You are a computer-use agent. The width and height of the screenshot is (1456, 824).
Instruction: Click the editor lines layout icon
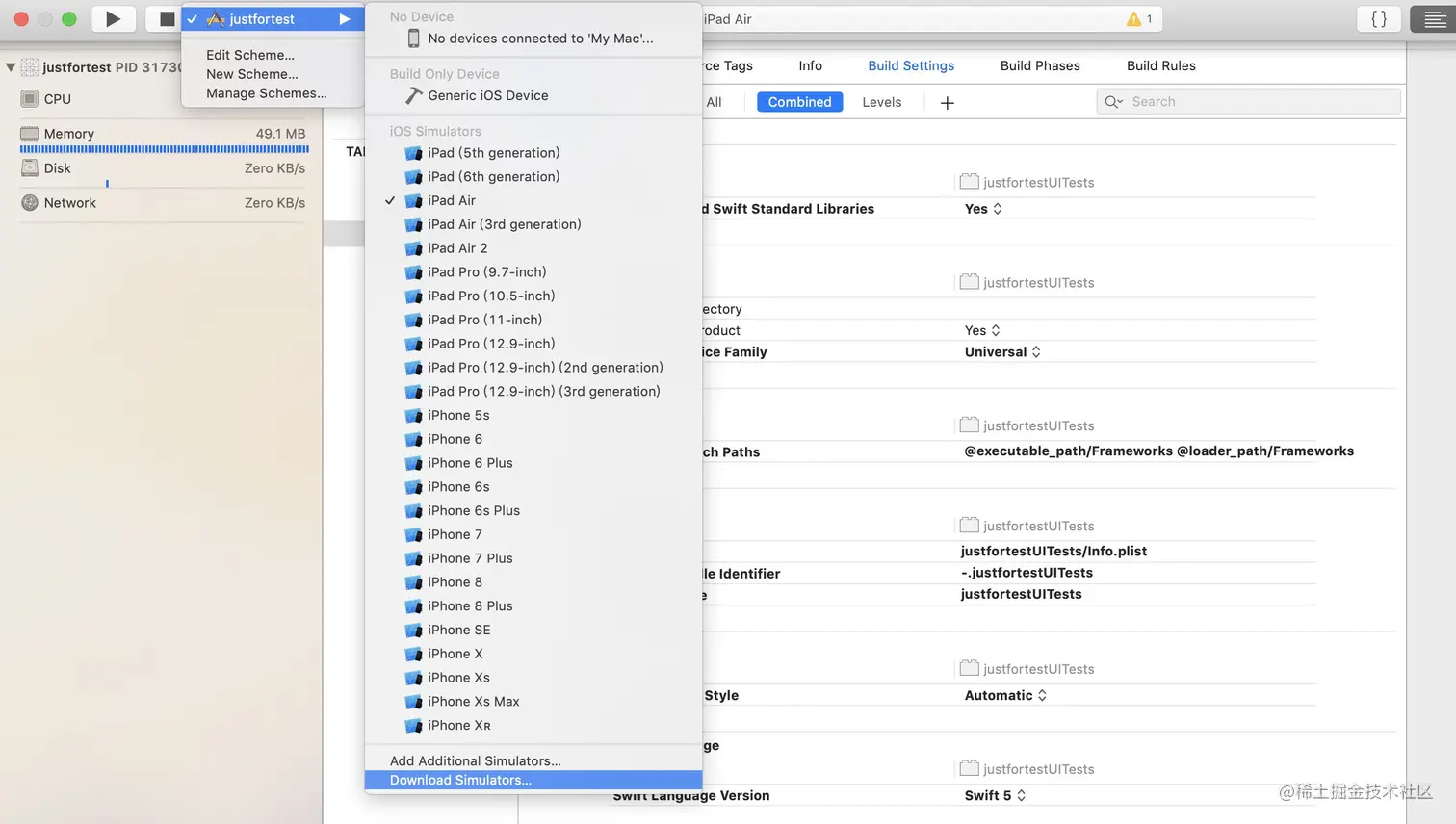1435,18
